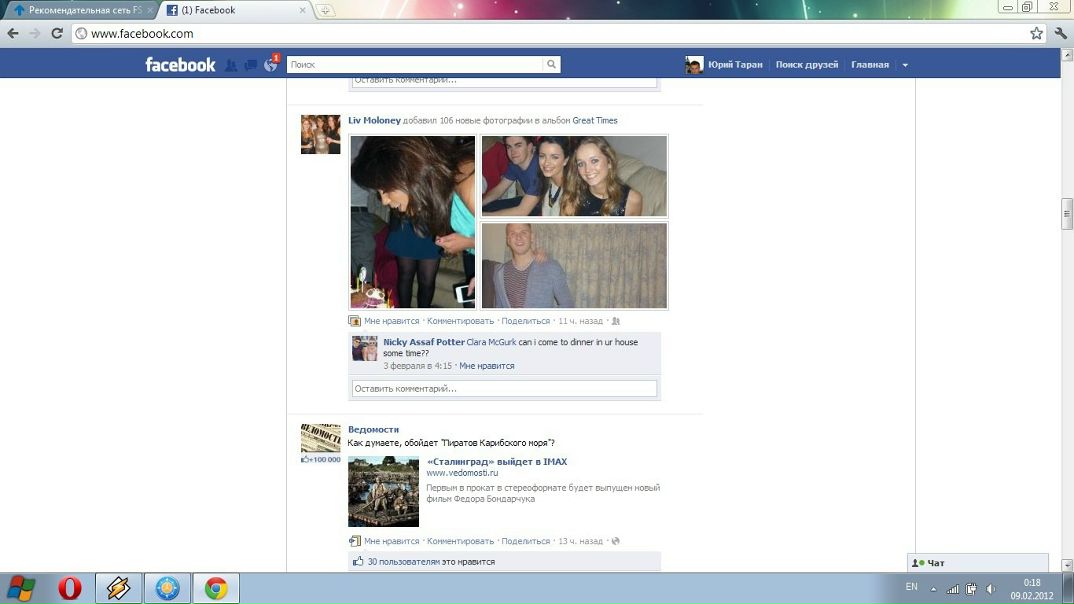Click the comment field under the photo album
The image size is (1074, 604).
tap(504, 389)
